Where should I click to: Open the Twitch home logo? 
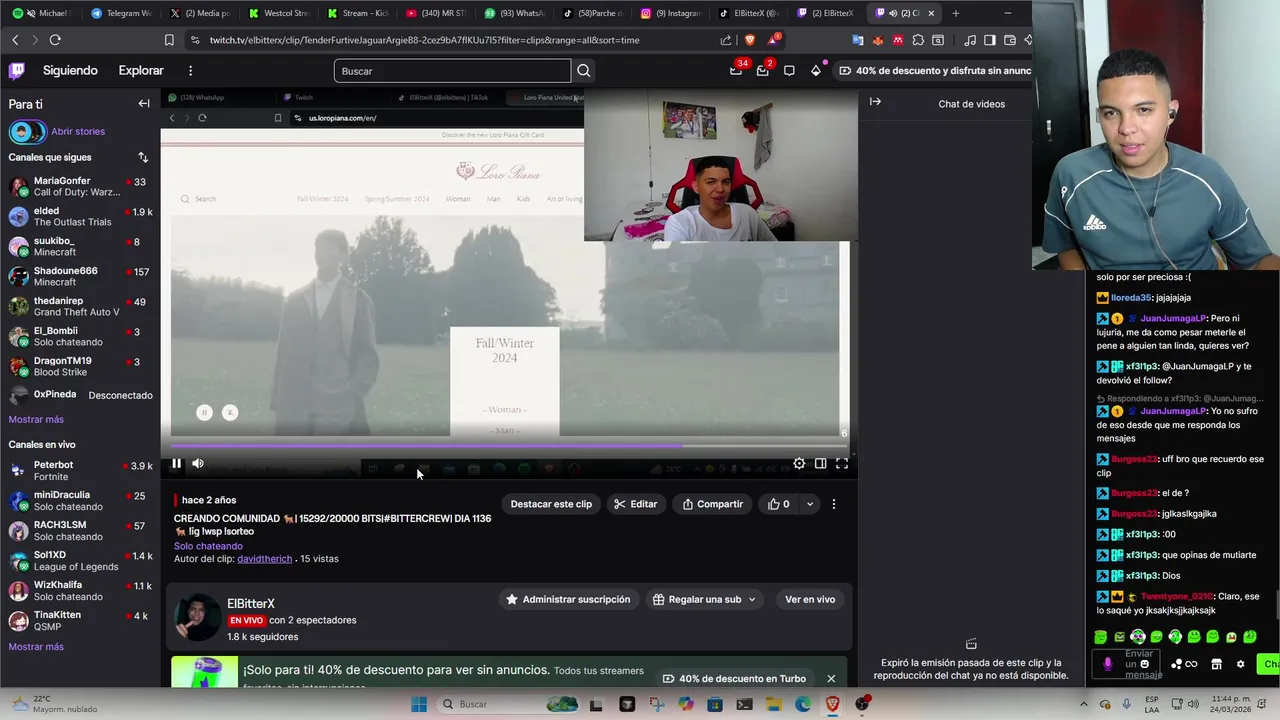pos(17,71)
